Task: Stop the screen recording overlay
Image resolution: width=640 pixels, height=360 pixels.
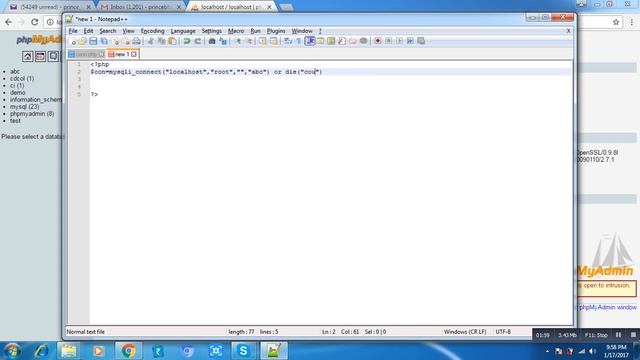Action: (x=633, y=335)
